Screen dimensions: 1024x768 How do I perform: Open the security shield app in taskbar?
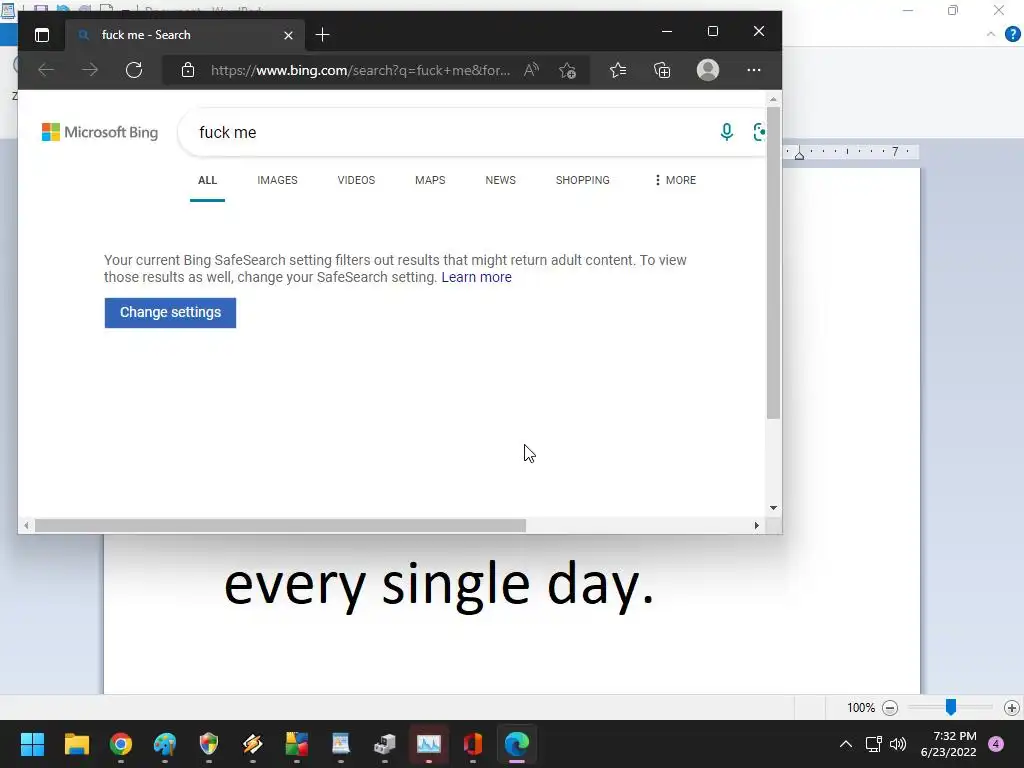208,744
